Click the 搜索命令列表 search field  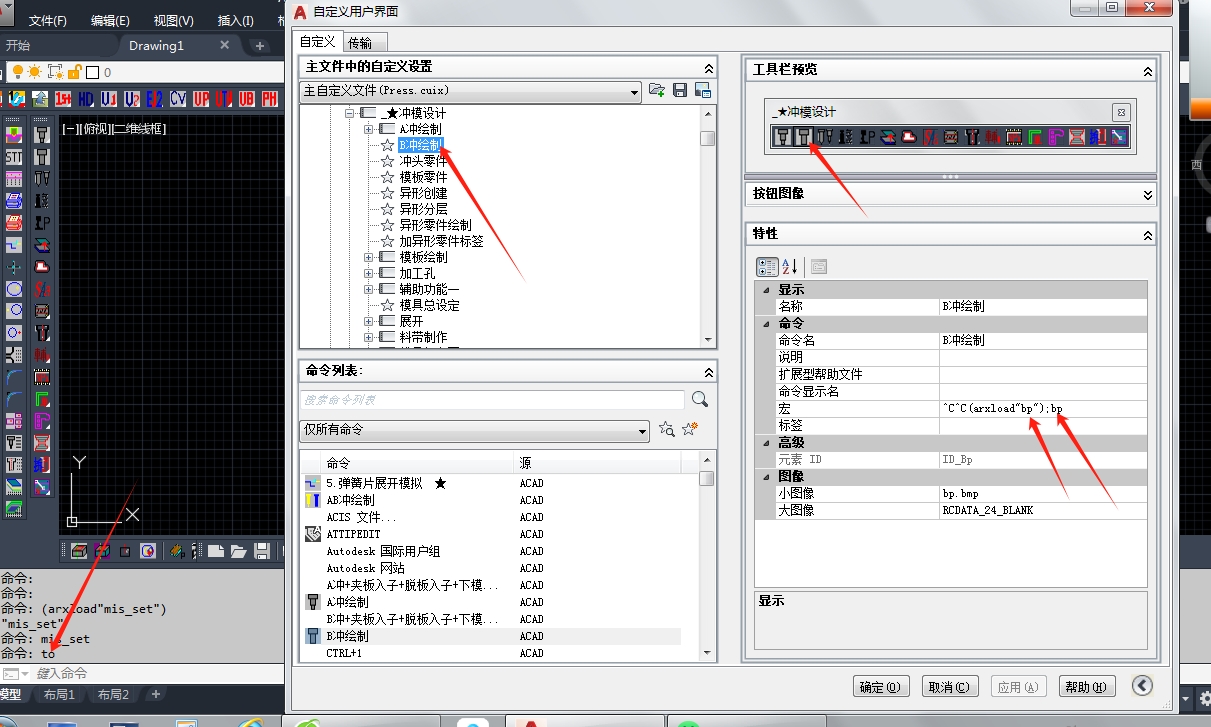492,399
